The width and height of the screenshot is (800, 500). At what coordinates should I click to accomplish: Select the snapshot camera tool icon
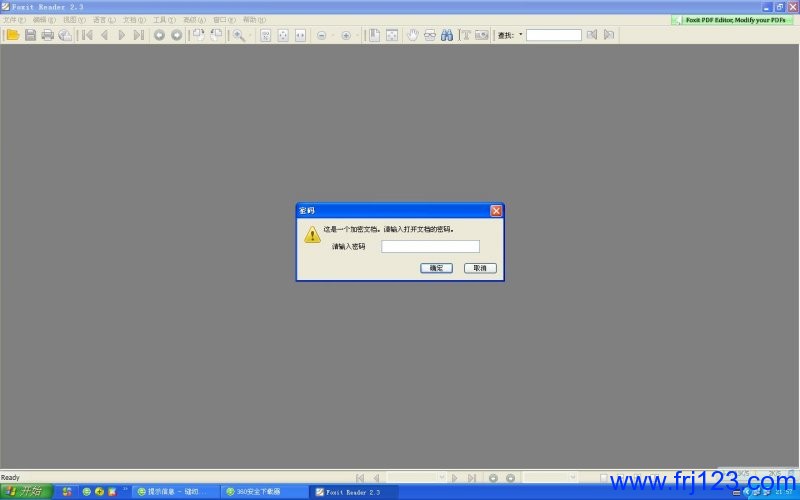click(x=482, y=35)
